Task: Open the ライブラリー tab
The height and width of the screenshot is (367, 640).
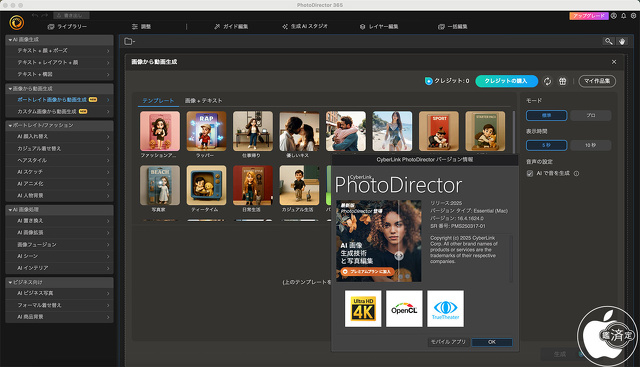Action: pyautogui.click(x=67, y=27)
